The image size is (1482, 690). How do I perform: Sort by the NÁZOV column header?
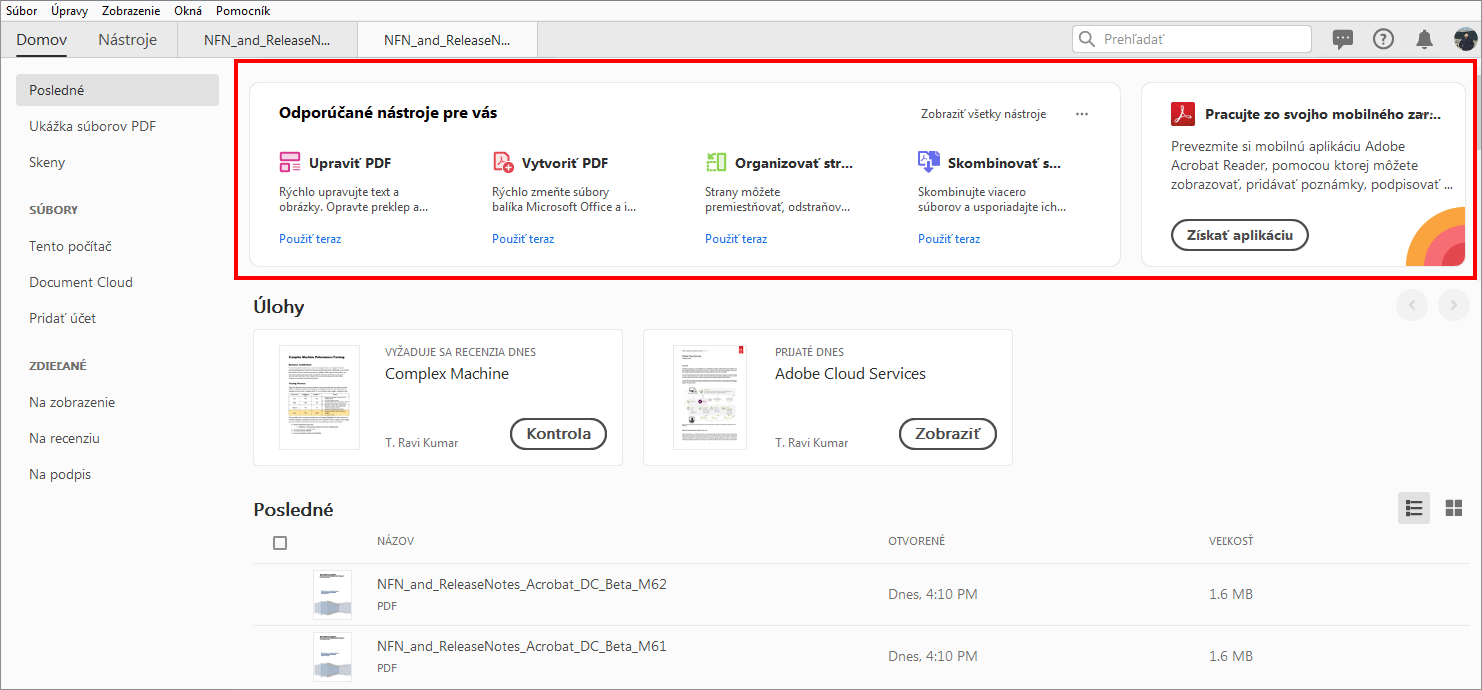click(396, 541)
